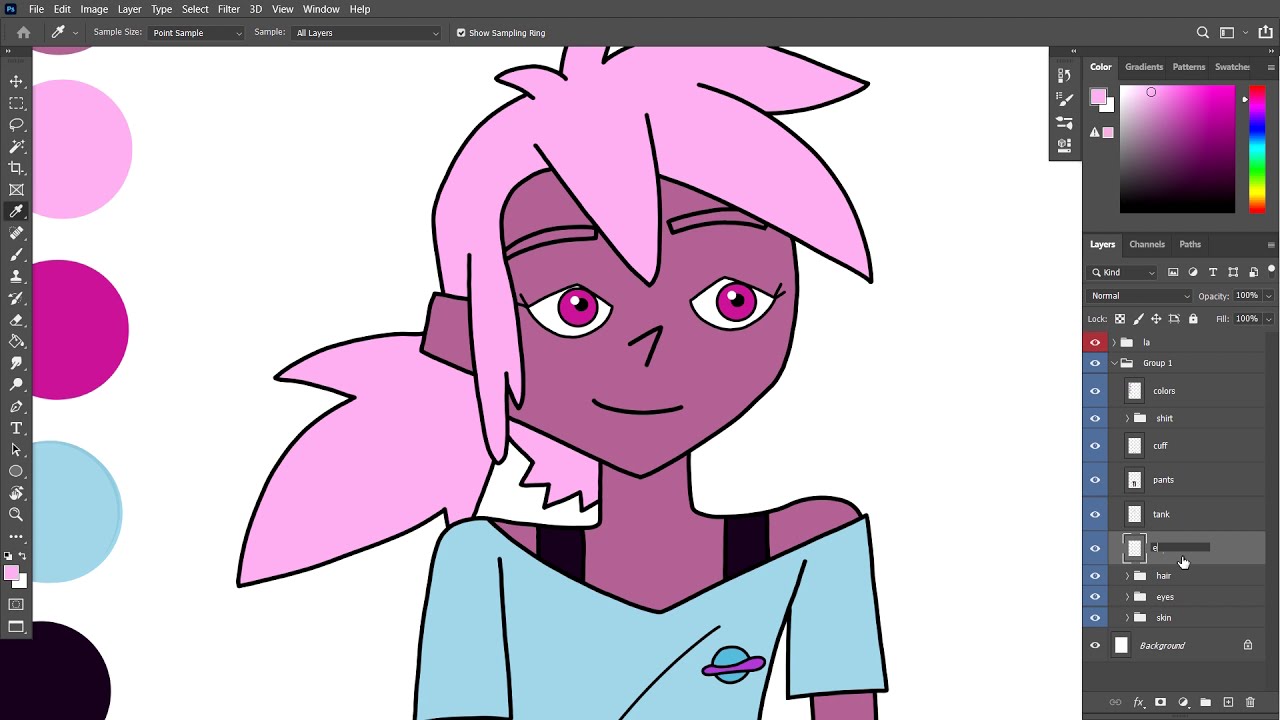Toggle visibility of the hair group
The height and width of the screenshot is (720, 1280).
click(x=1095, y=576)
